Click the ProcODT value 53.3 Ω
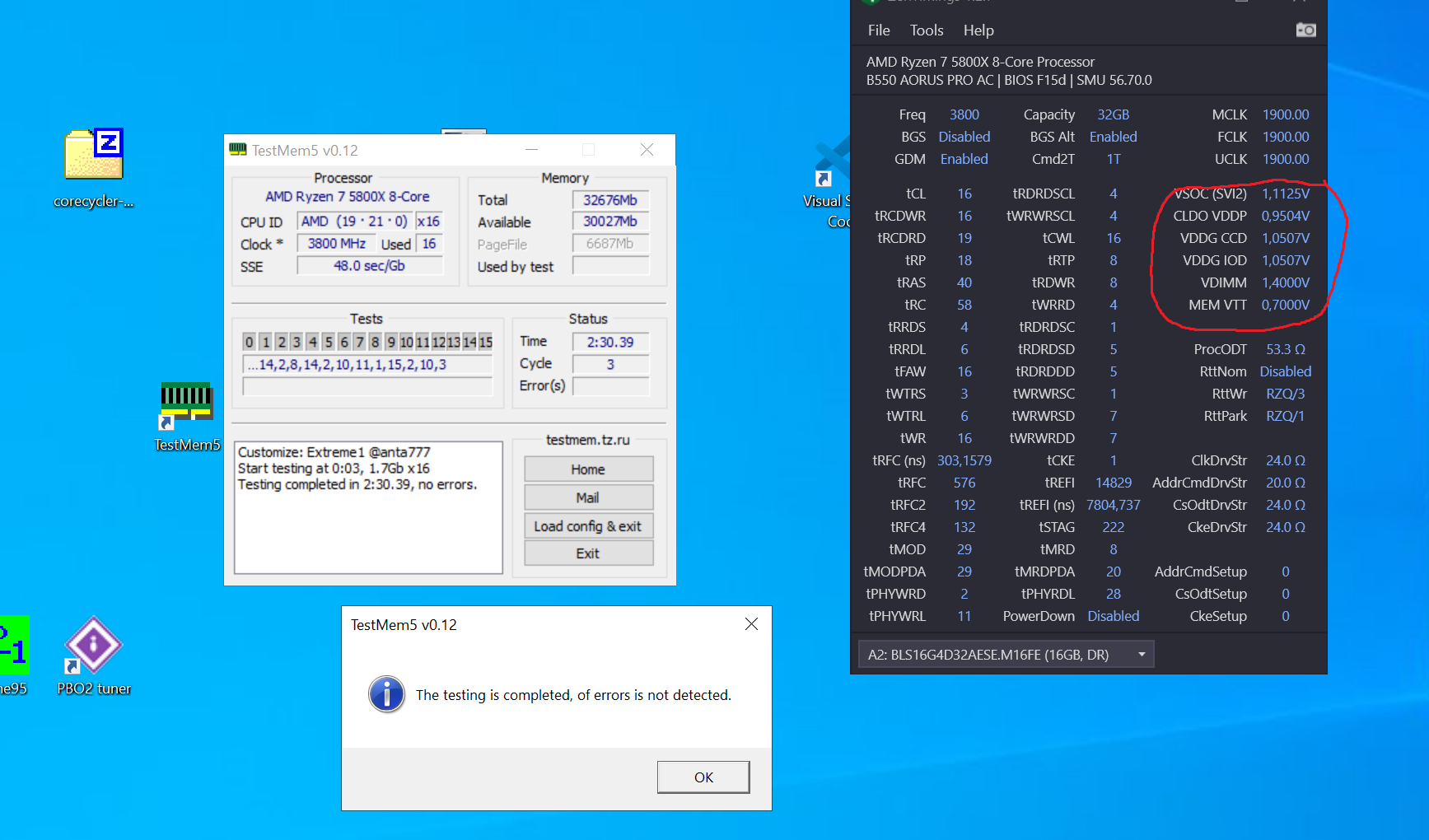The width and height of the screenshot is (1429, 840). coord(1286,349)
